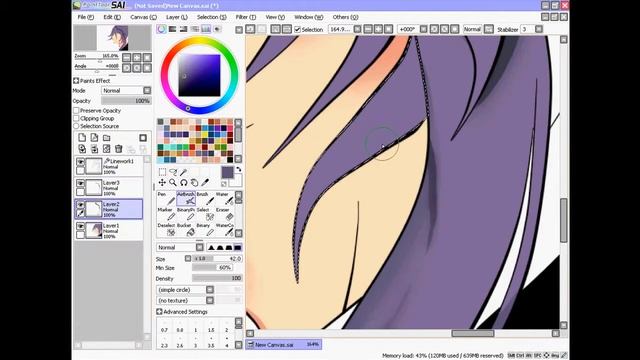Select the lasso selection tool
640x360 pixels.
[173, 172]
